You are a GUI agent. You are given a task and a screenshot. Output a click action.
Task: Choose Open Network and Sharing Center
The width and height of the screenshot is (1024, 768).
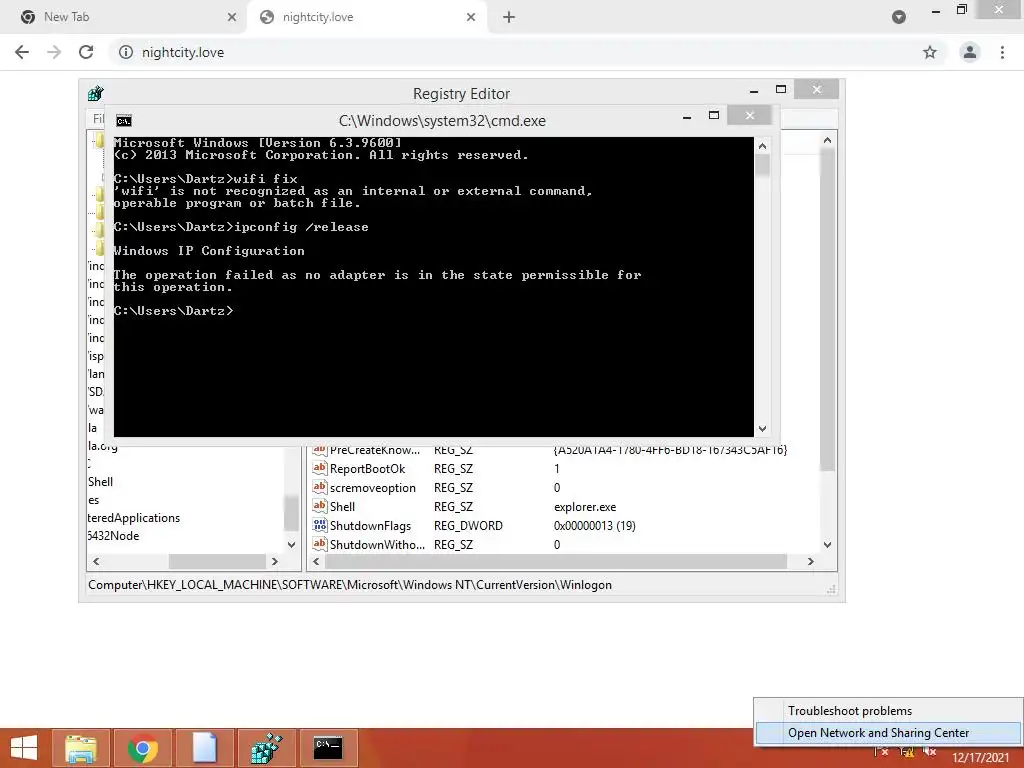tap(878, 733)
